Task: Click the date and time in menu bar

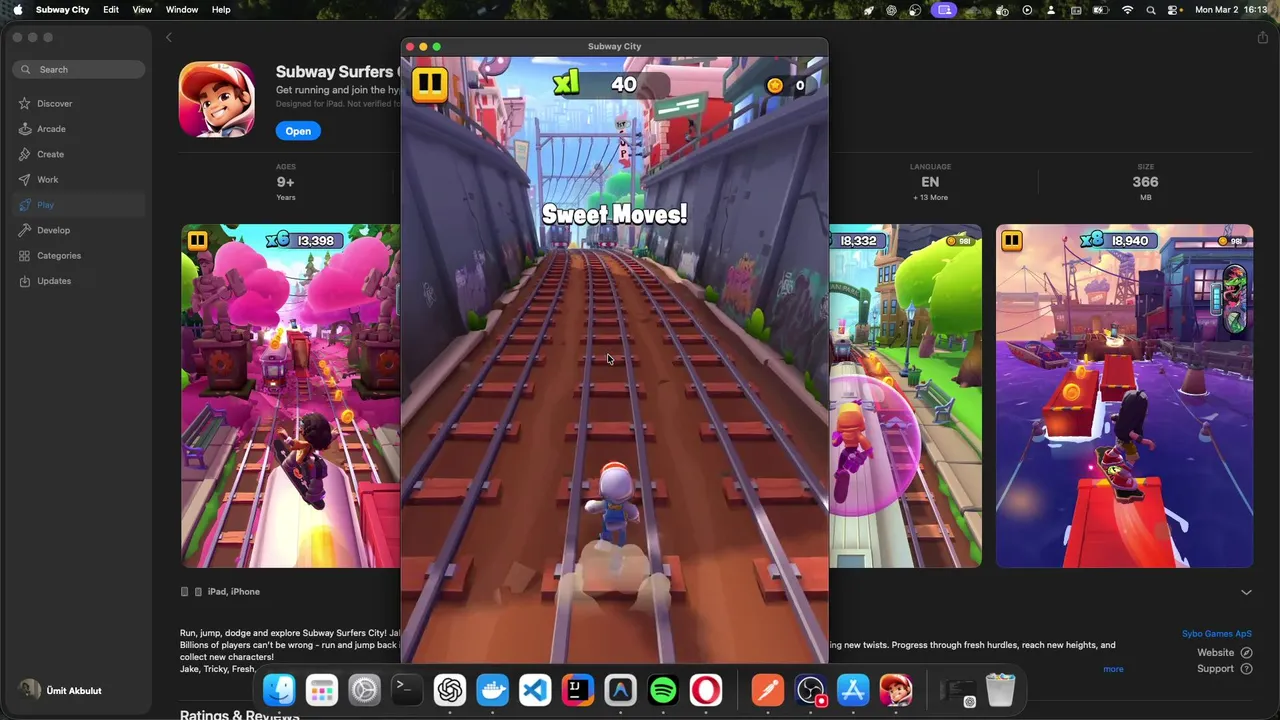Action: (x=1232, y=10)
